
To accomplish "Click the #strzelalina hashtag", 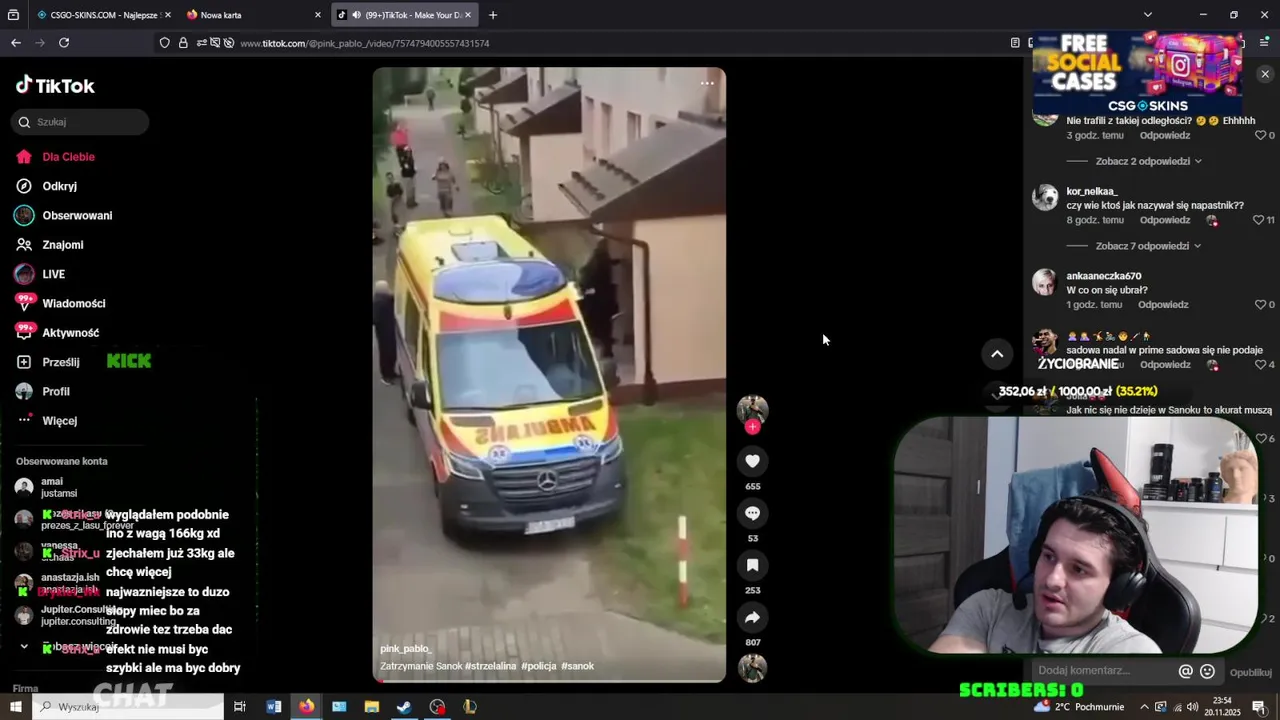I will pos(490,666).
